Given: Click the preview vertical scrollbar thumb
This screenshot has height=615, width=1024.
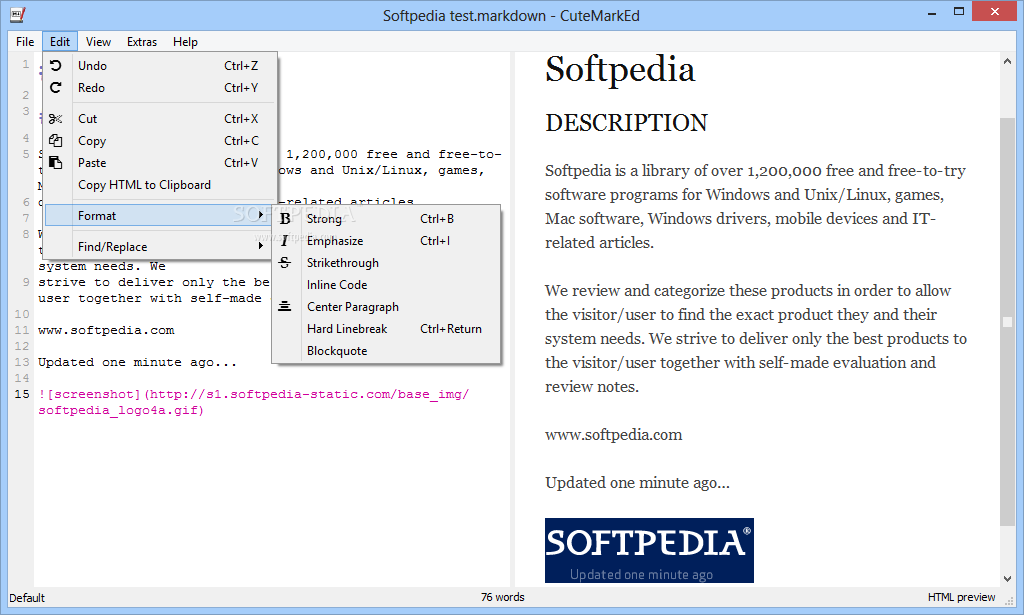Looking at the screenshot, I should pyautogui.click(x=1007, y=322).
